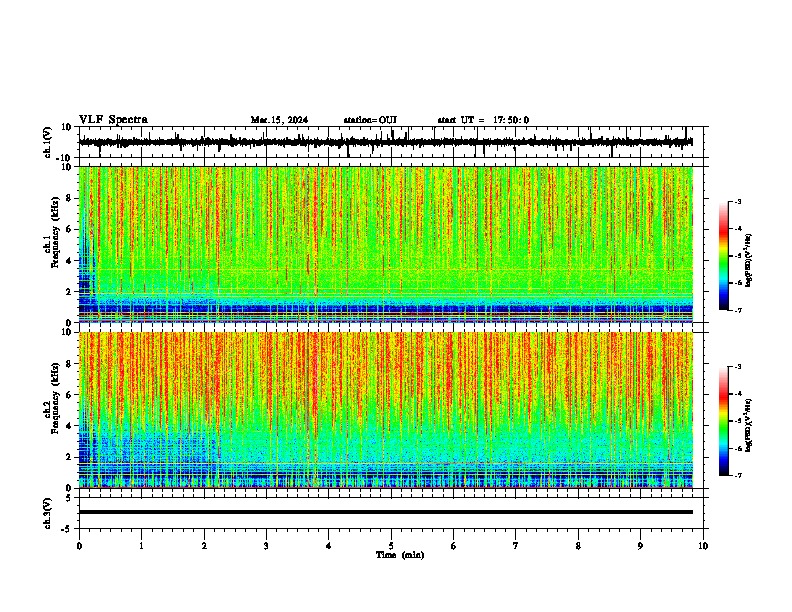Click the "VLF Spectra" plot title
792x612 pixels.
(x=113, y=120)
